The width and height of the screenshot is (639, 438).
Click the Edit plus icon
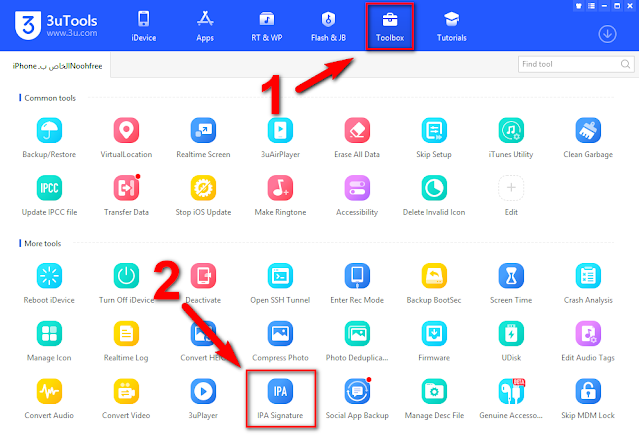pos(511,188)
